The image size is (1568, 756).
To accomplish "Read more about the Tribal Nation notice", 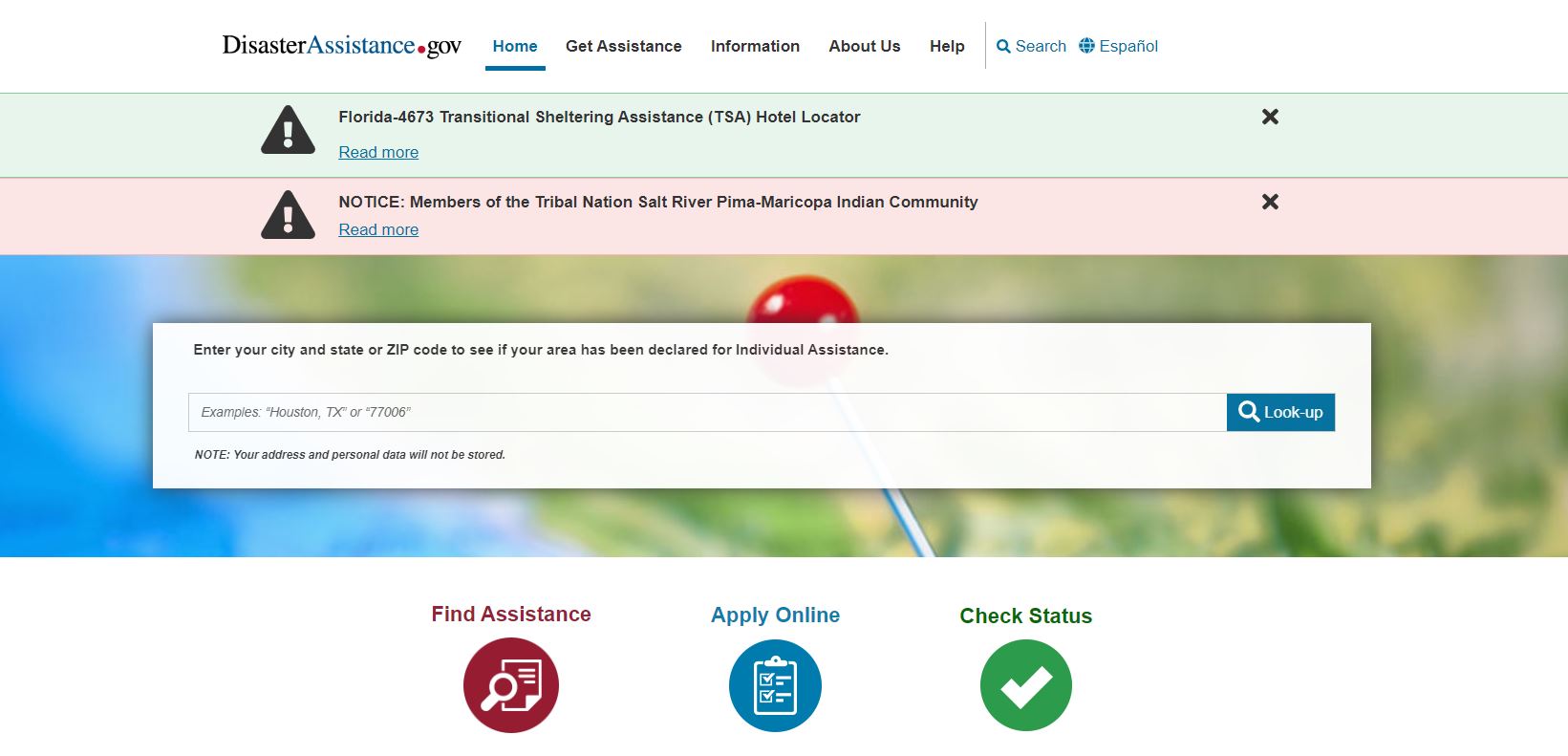I will click(x=378, y=229).
